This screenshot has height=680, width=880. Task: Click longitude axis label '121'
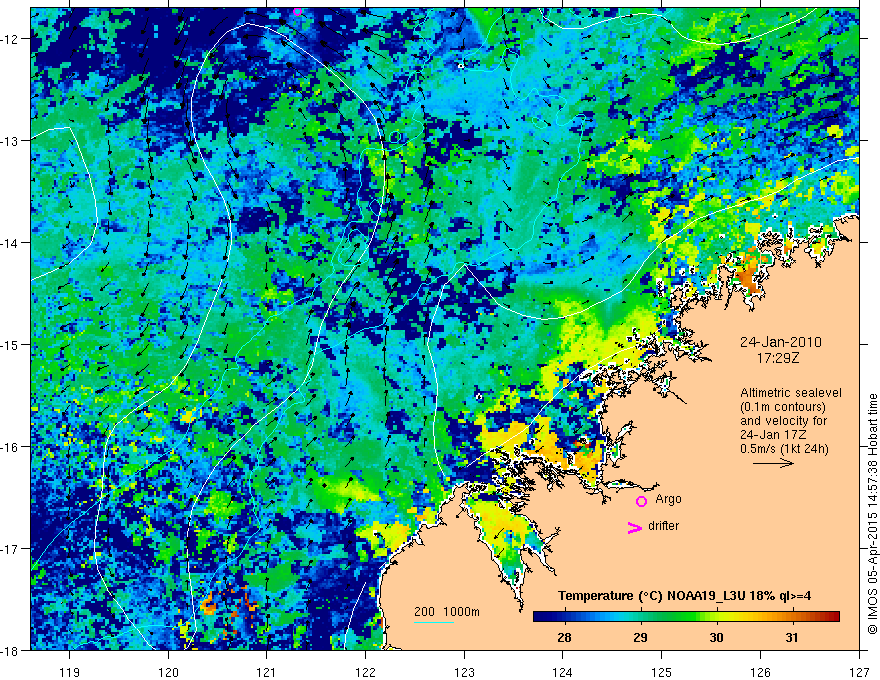click(x=267, y=673)
